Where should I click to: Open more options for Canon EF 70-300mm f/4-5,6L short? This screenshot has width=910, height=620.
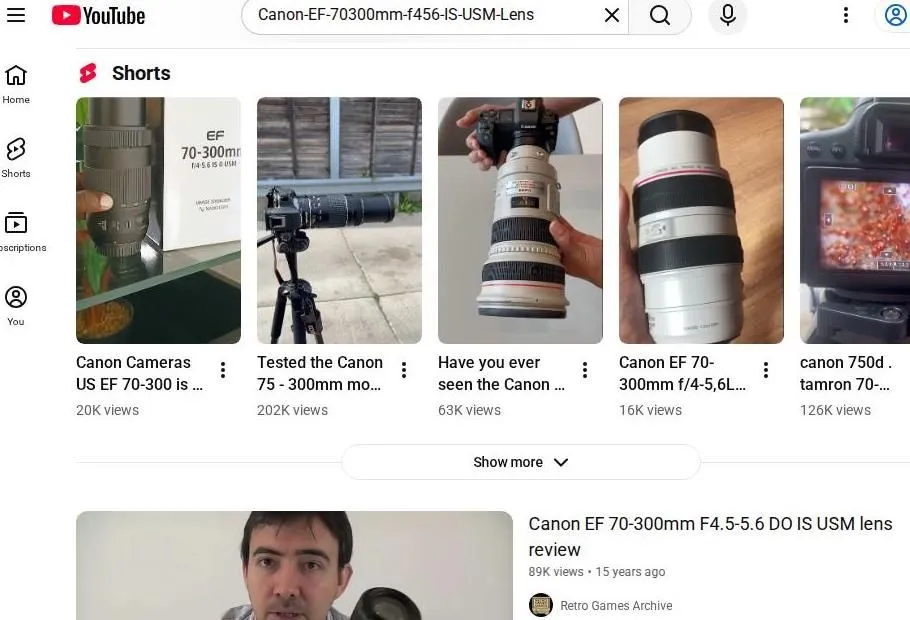tap(766, 370)
